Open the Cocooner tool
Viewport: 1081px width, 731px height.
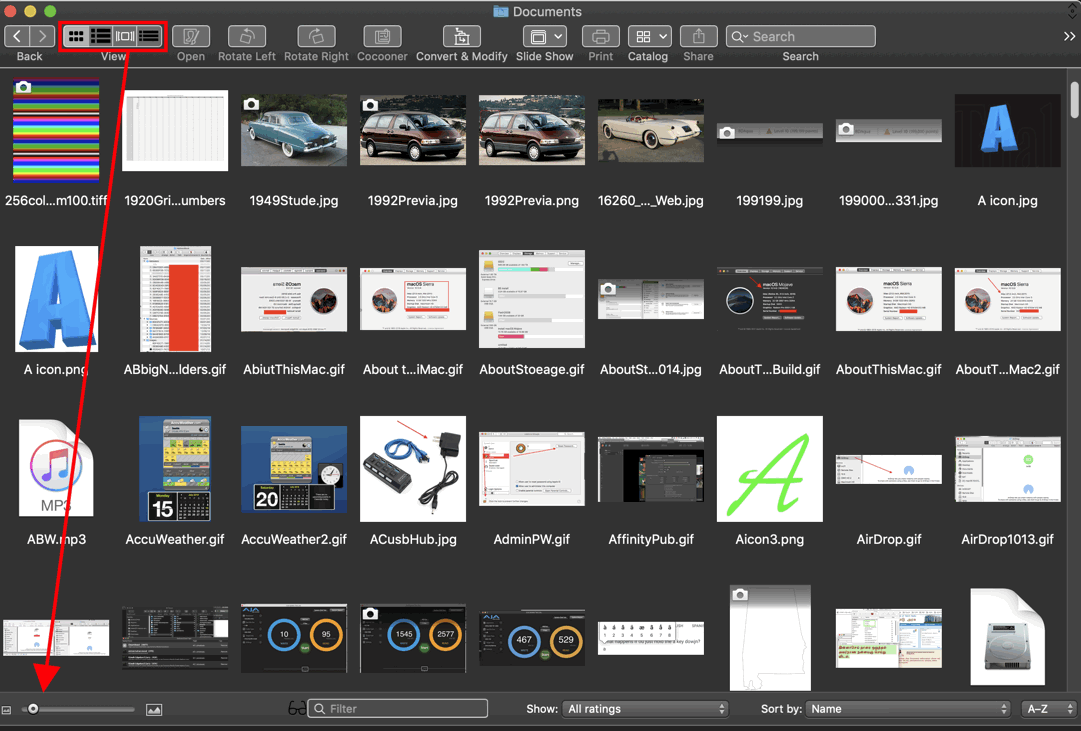381,36
